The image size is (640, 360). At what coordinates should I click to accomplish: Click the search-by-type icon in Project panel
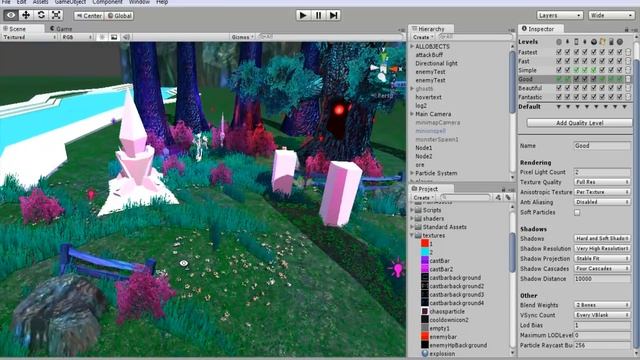(x=498, y=198)
